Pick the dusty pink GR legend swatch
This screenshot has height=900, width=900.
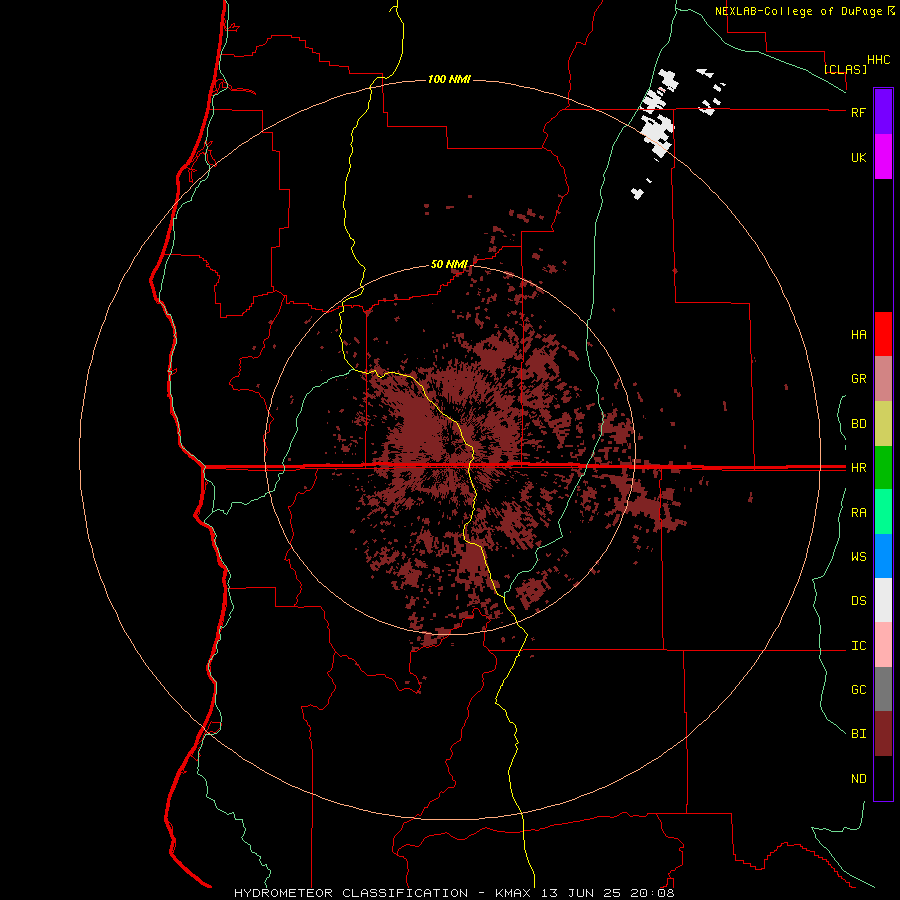tap(883, 378)
